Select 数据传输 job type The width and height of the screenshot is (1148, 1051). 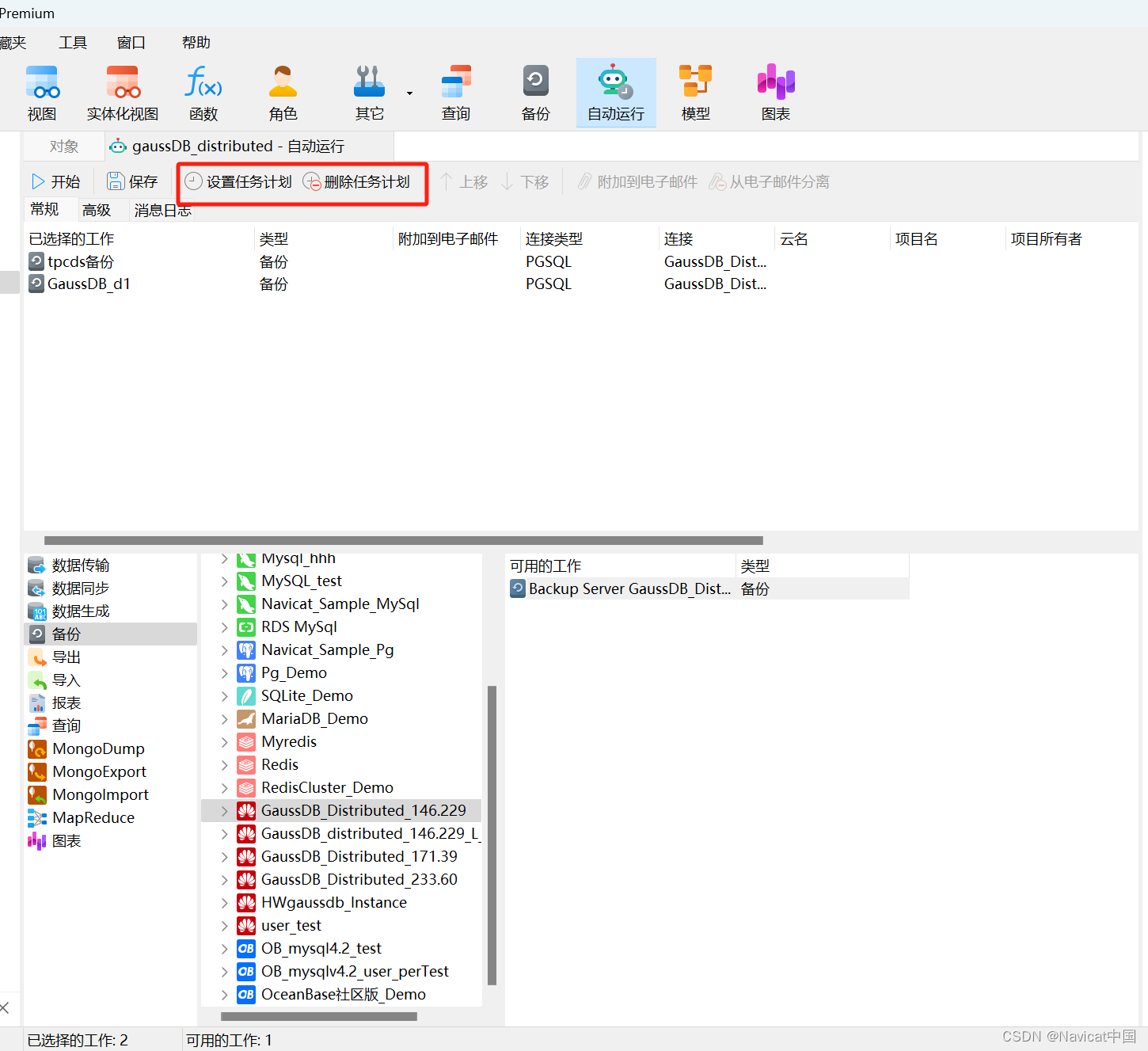111,565
